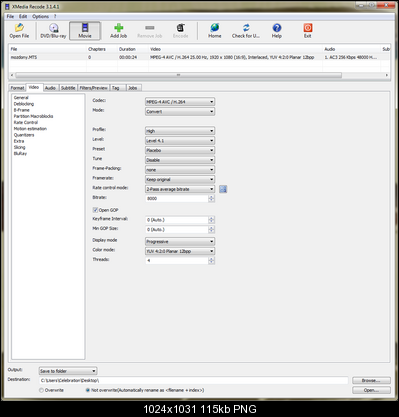Click the Destination path field
The image size is (399, 417).
pyautogui.click(x=193, y=380)
